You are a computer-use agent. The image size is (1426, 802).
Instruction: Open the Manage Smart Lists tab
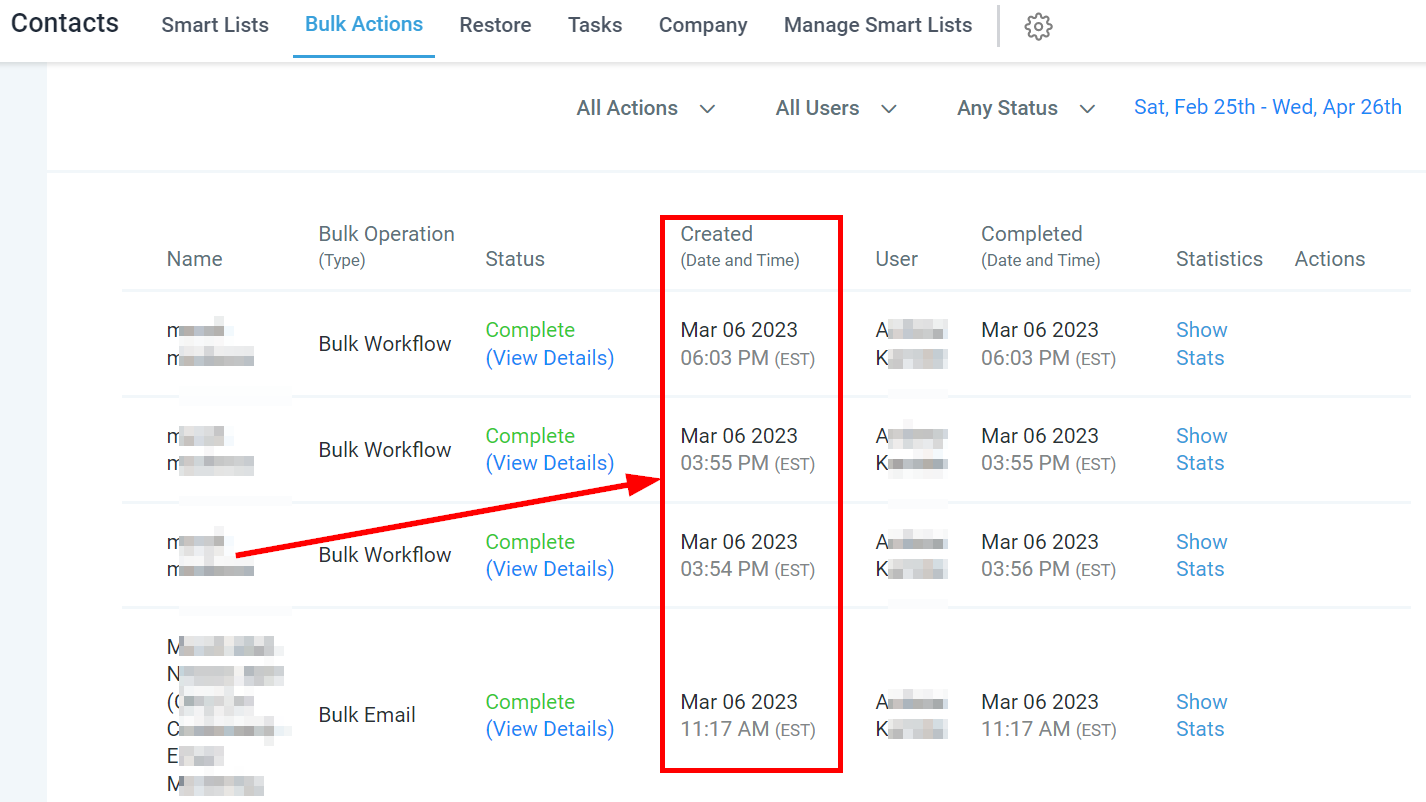878,25
